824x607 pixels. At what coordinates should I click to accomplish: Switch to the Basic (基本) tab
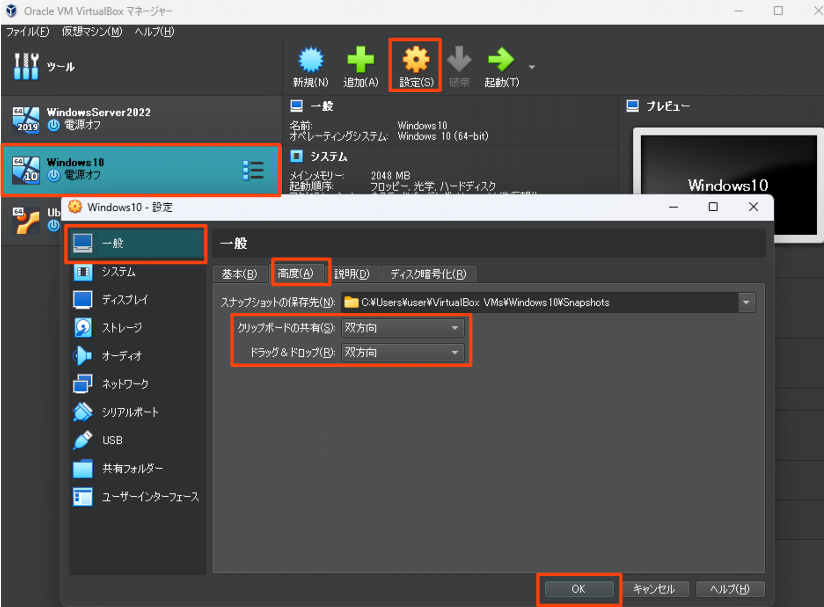(239, 274)
